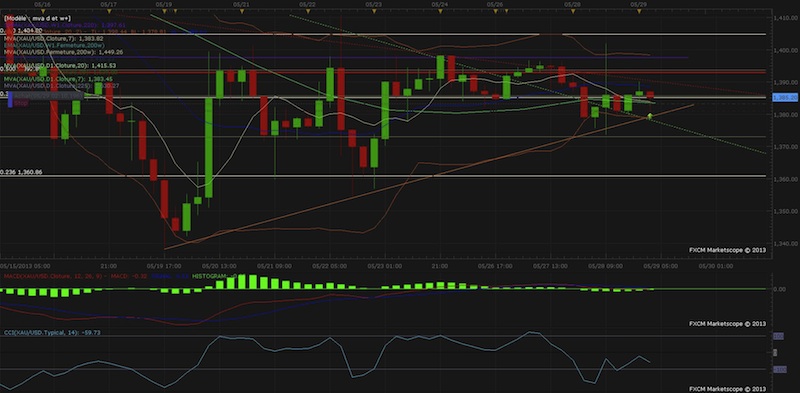Viewport: 800px width, 393px height.
Task: Select the template label 'Modèle : mva d et w+'
Action: click(x=37, y=17)
